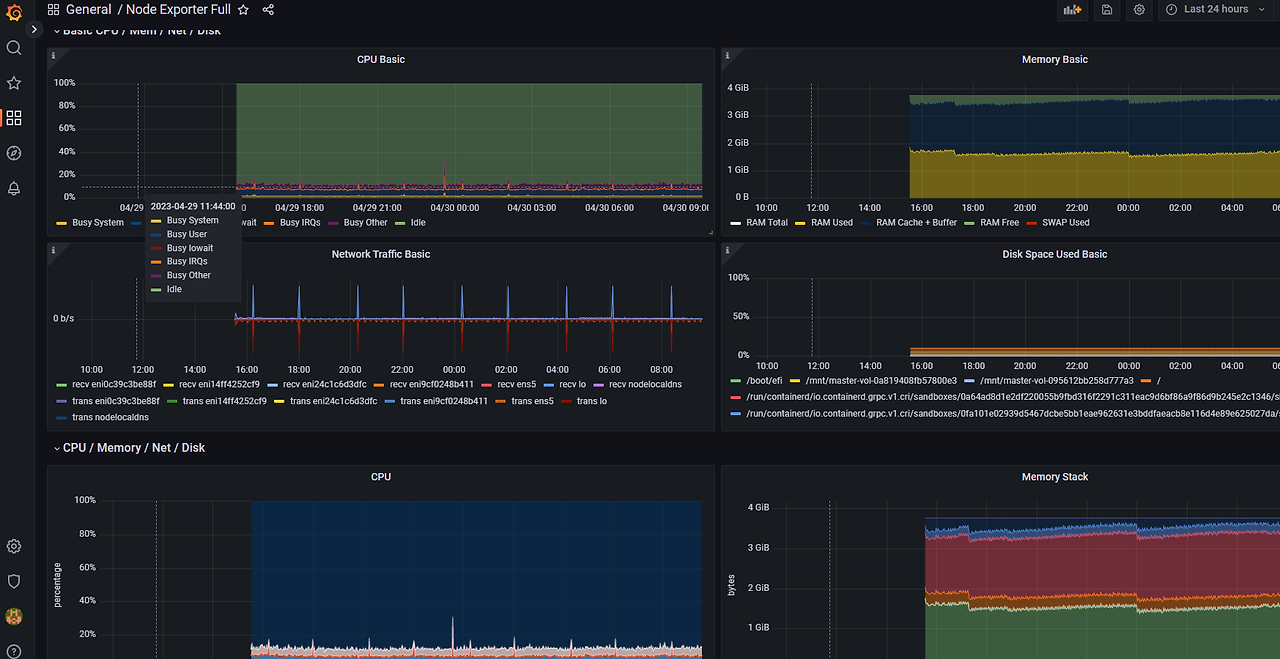The width and height of the screenshot is (1280, 659).
Task: Save the dashboard using the floppy disk icon
Action: pos(1106,10)
